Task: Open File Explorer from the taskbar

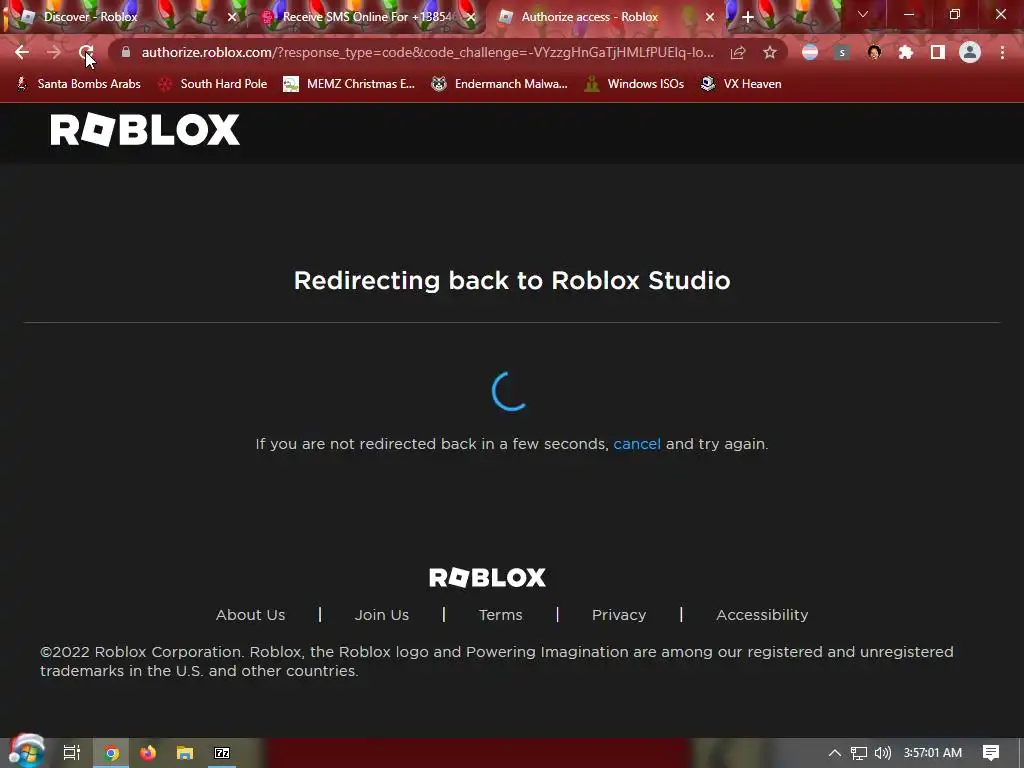Action: pos(185,753)
